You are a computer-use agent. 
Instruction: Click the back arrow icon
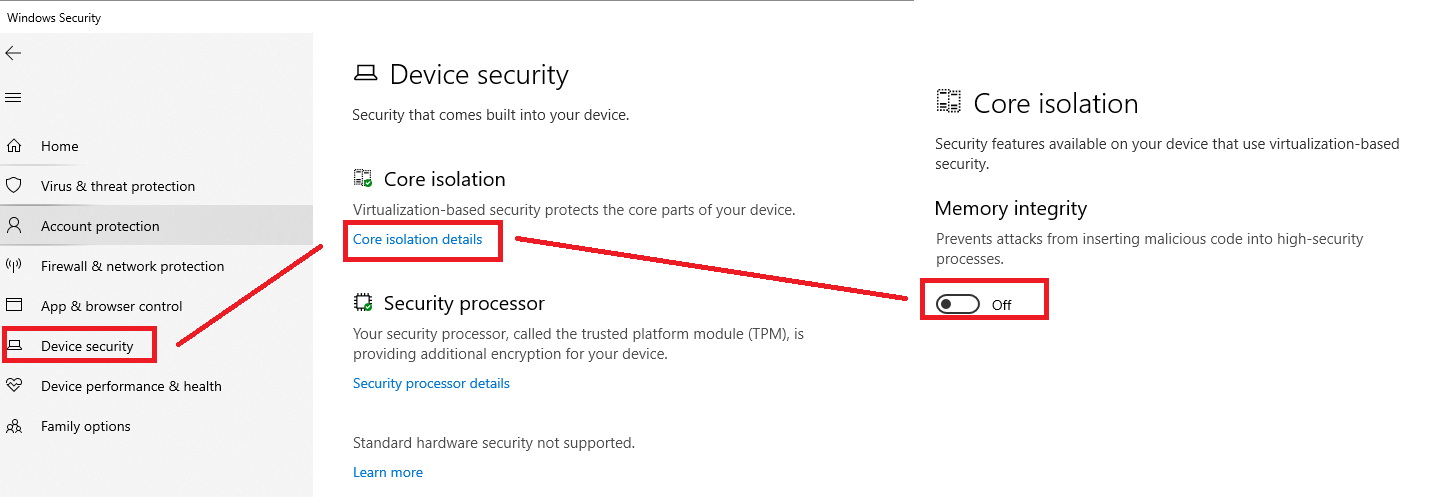point(14,53)
